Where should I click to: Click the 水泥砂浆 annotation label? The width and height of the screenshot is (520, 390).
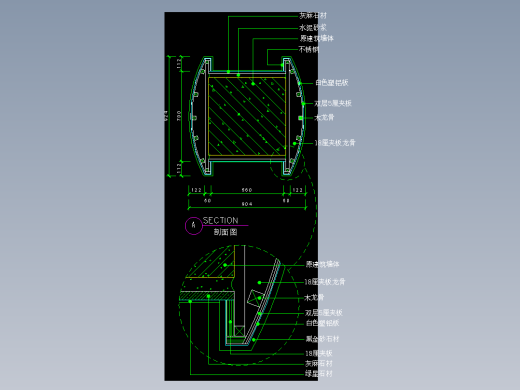313,27
